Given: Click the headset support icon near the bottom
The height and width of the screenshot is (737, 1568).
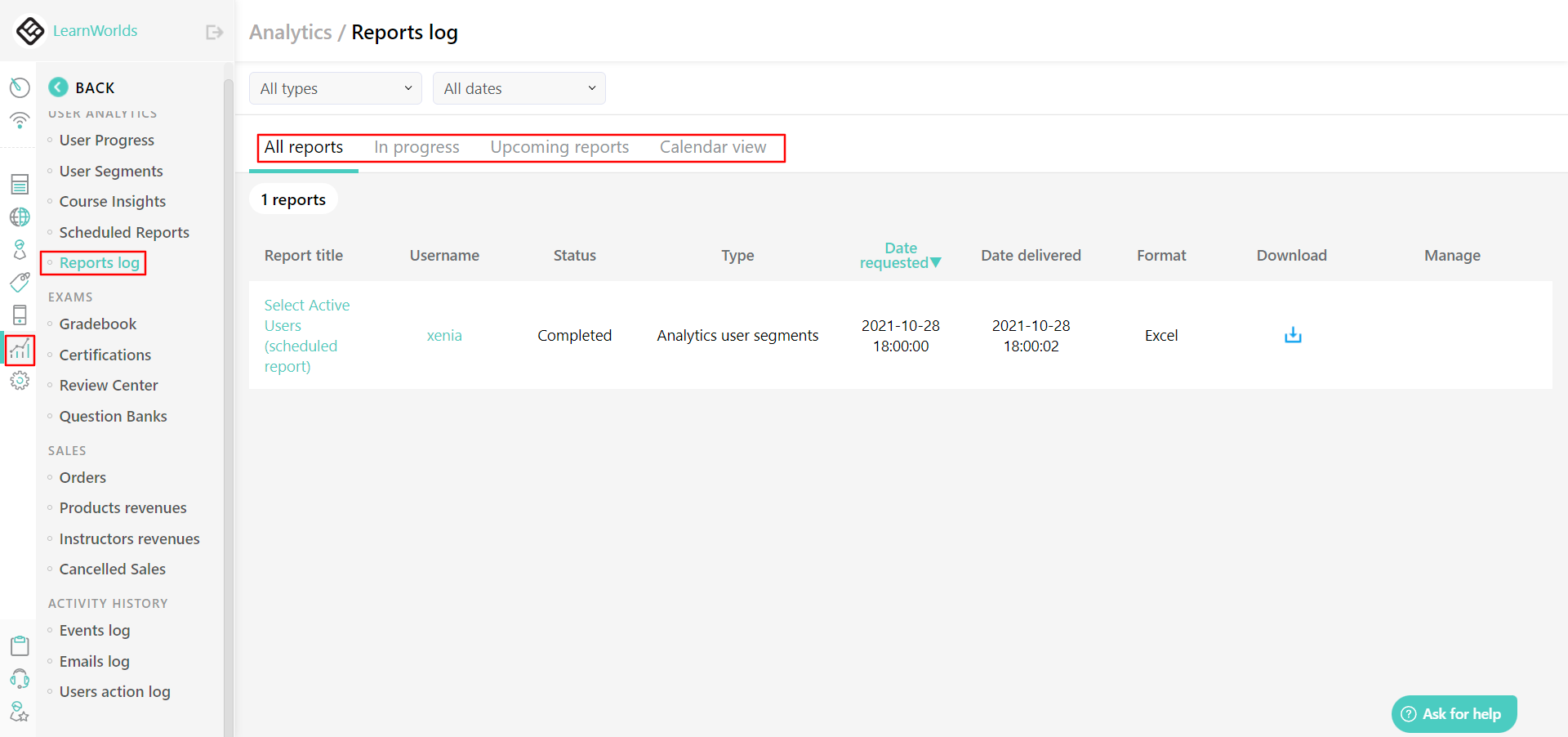Looking at the screenshot, I should [x=20, y=678].
